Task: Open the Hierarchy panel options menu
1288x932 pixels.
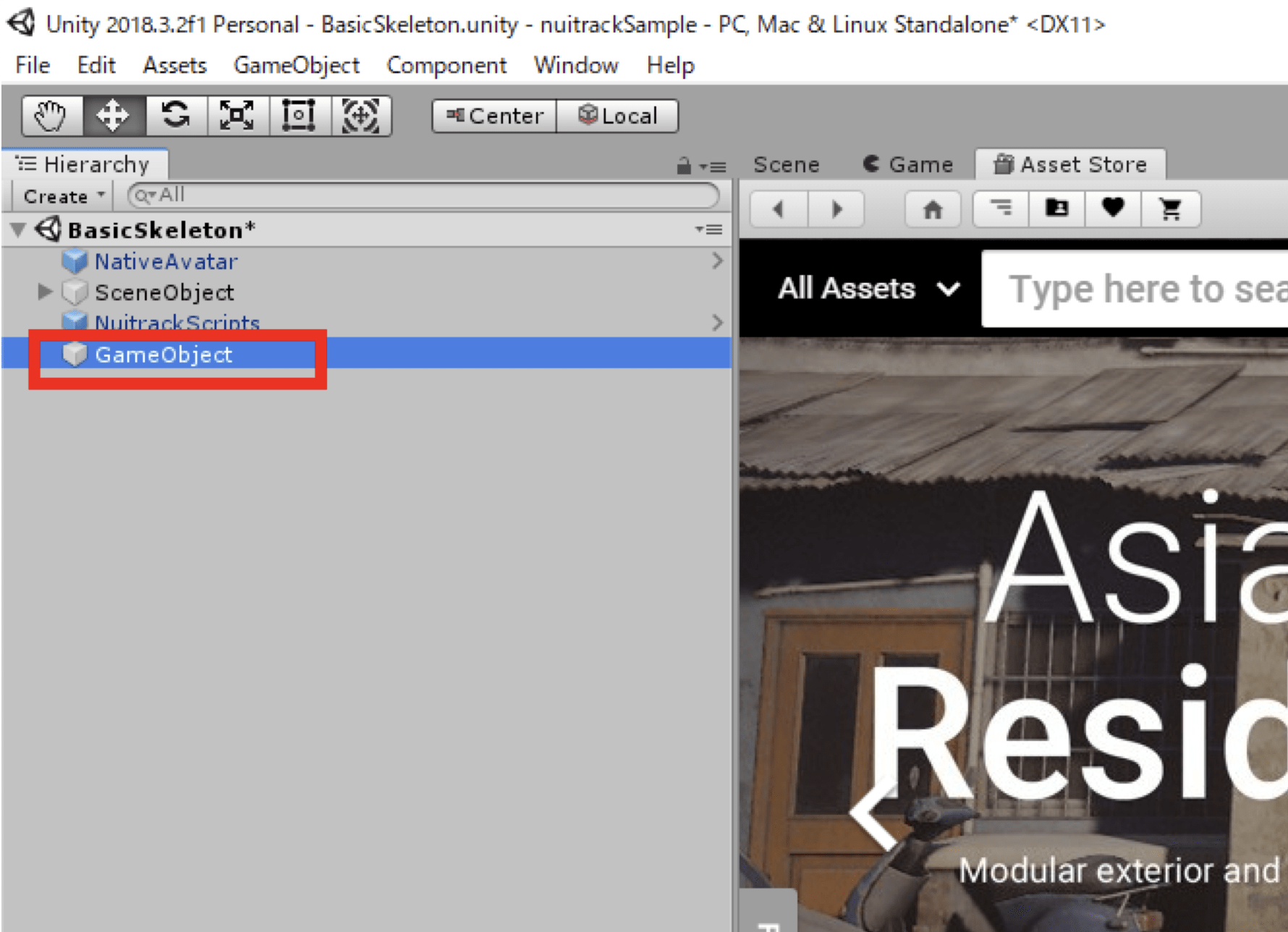Action: click(713, 166)
